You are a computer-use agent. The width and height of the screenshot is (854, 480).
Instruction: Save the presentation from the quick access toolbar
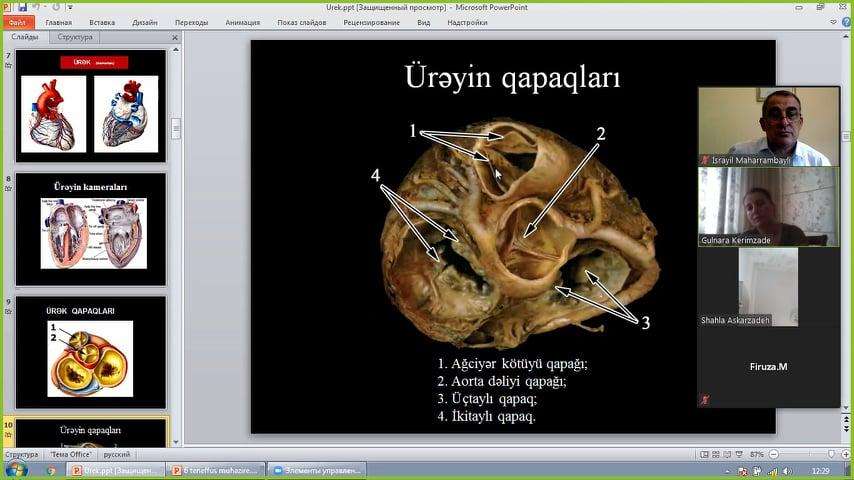pyautogui.click(x=22, y=7)
